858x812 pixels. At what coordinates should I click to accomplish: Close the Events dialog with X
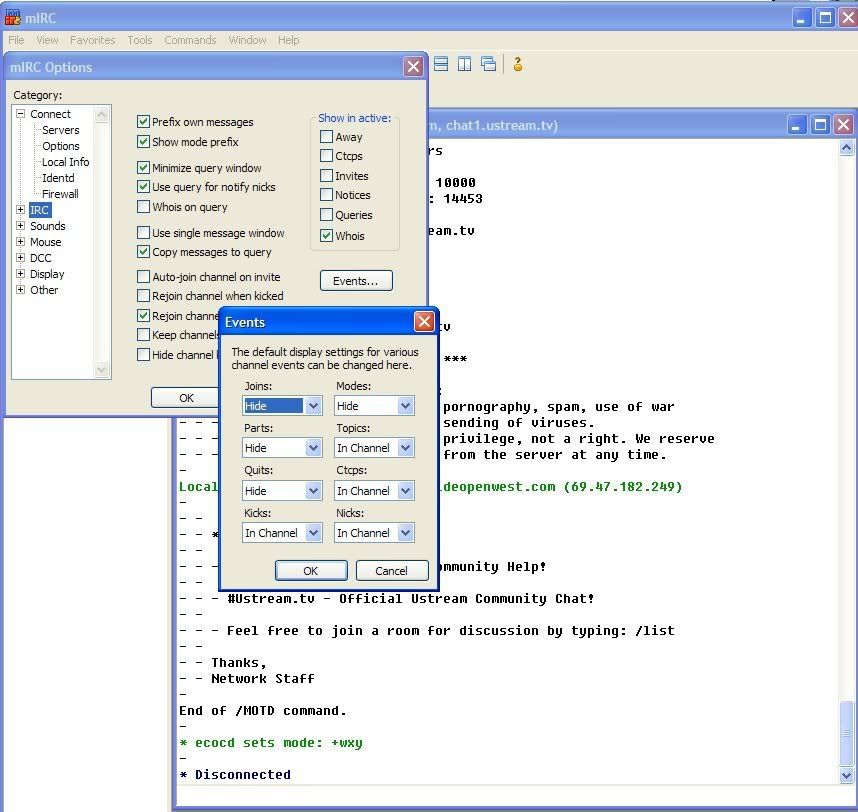coord(424,321)
